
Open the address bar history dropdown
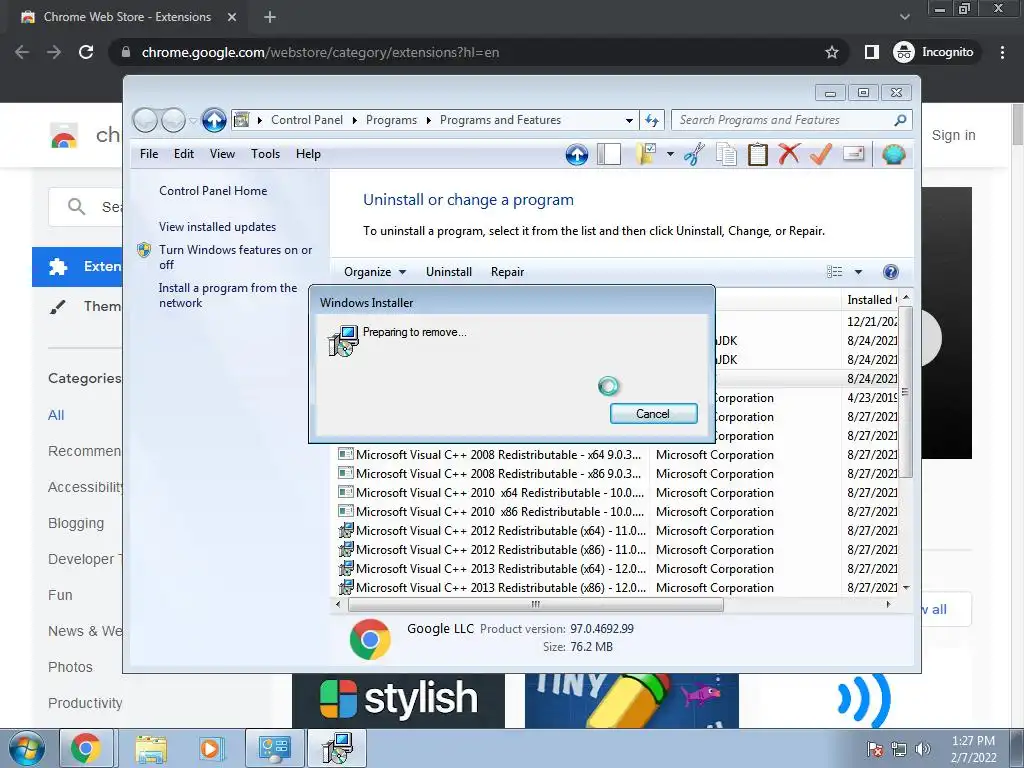click(629, 120)
